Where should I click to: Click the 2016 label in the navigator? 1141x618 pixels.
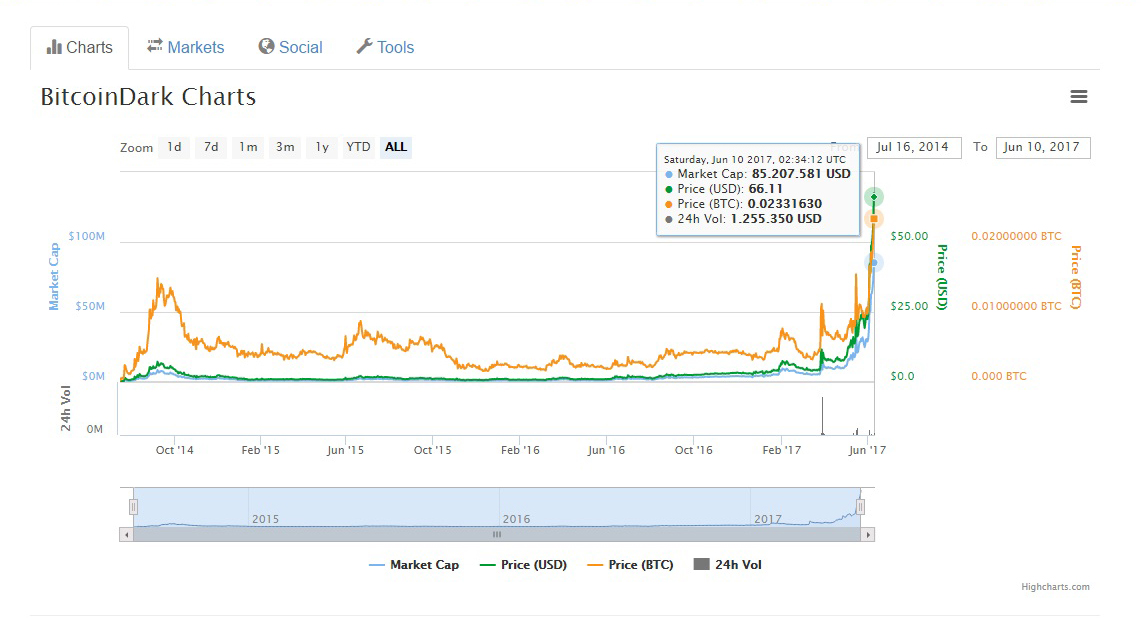(517, 519)
